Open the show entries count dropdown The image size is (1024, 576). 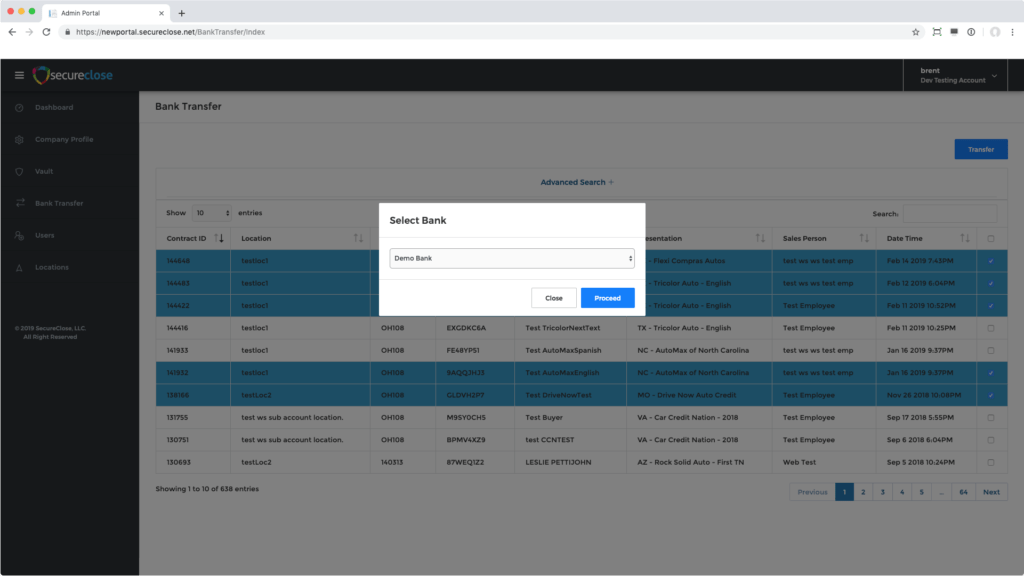212,213
